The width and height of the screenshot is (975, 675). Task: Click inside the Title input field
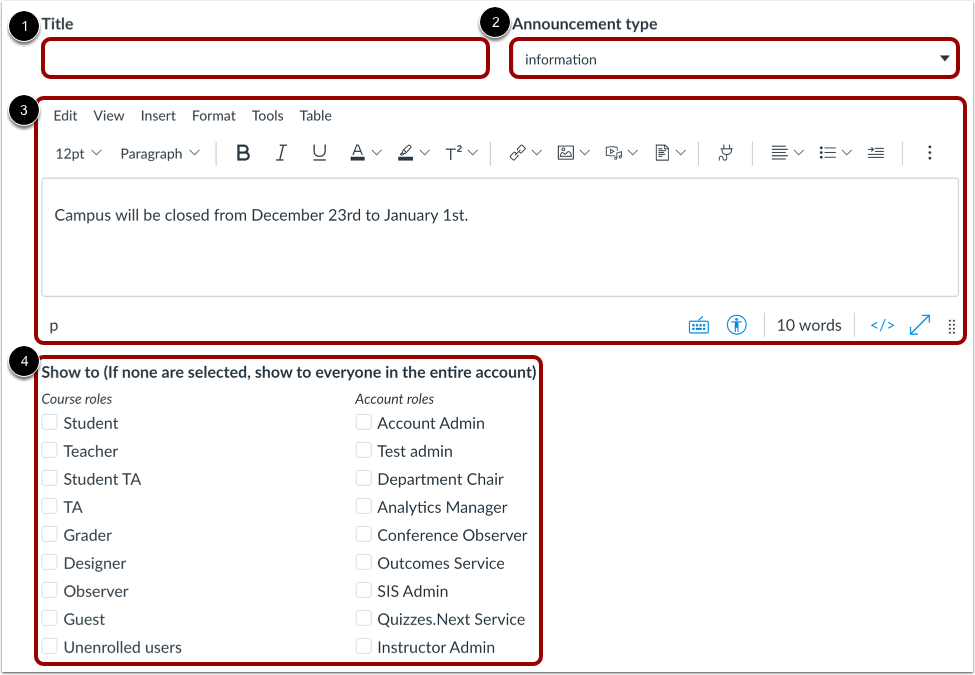coord(264,58)
